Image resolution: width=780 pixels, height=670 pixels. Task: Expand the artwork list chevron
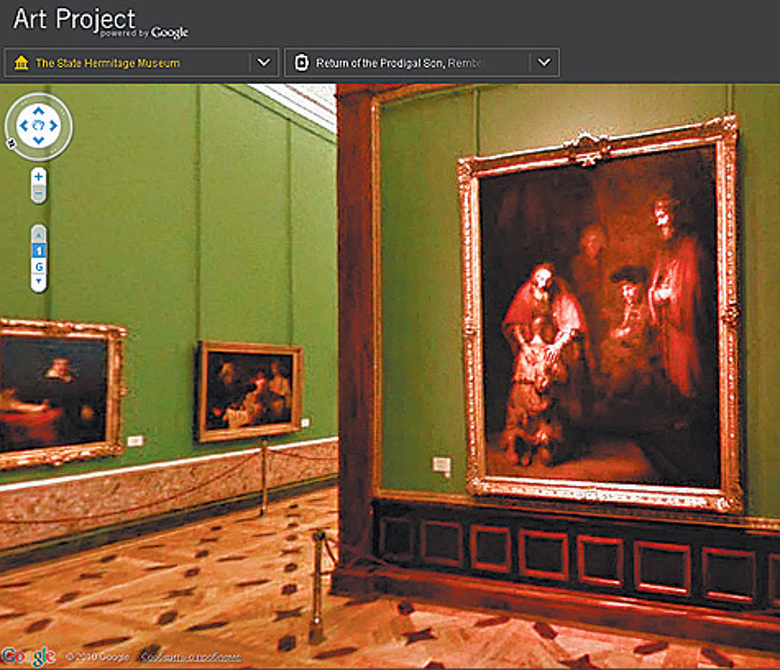[544, 63]
